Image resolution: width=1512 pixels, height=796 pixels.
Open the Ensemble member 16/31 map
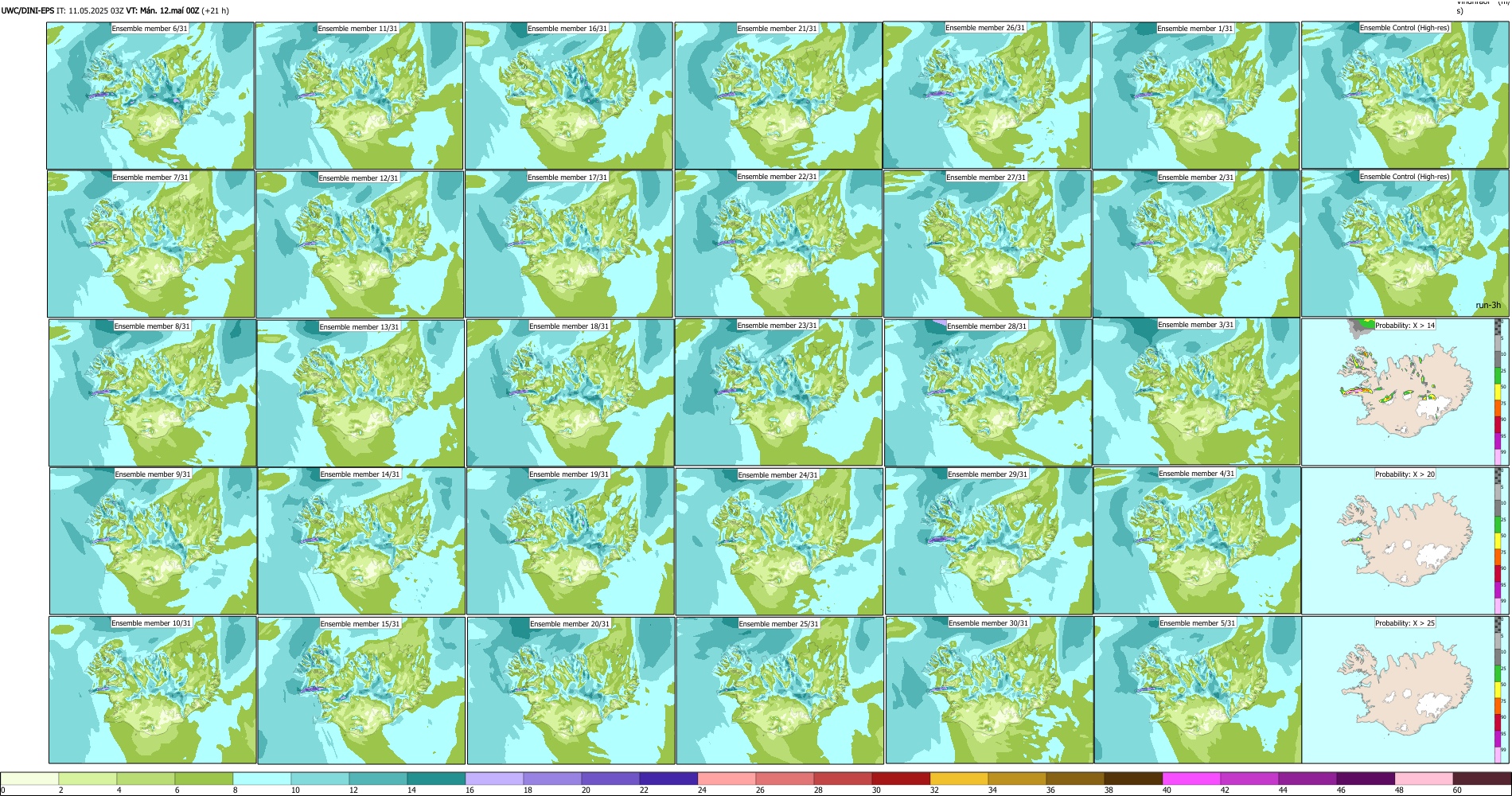[x=569, y=96]
